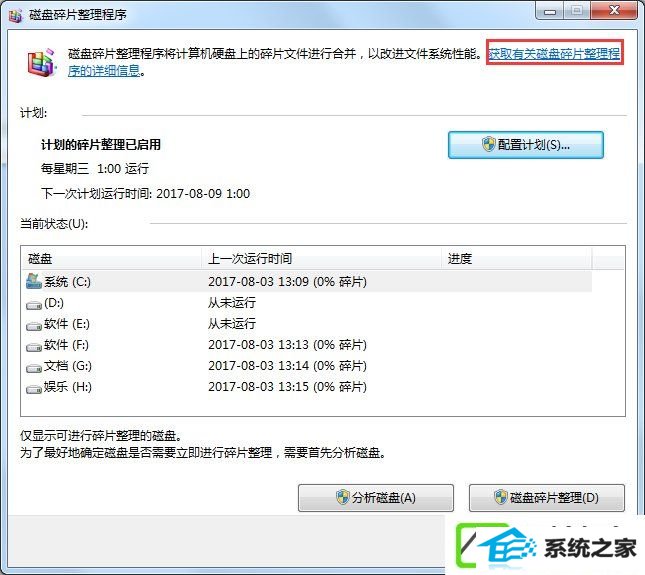Viewport: 645px width, 575px height.
Task: Click the 计划的碎片整理已启用 status text
Action: point(101,145)
